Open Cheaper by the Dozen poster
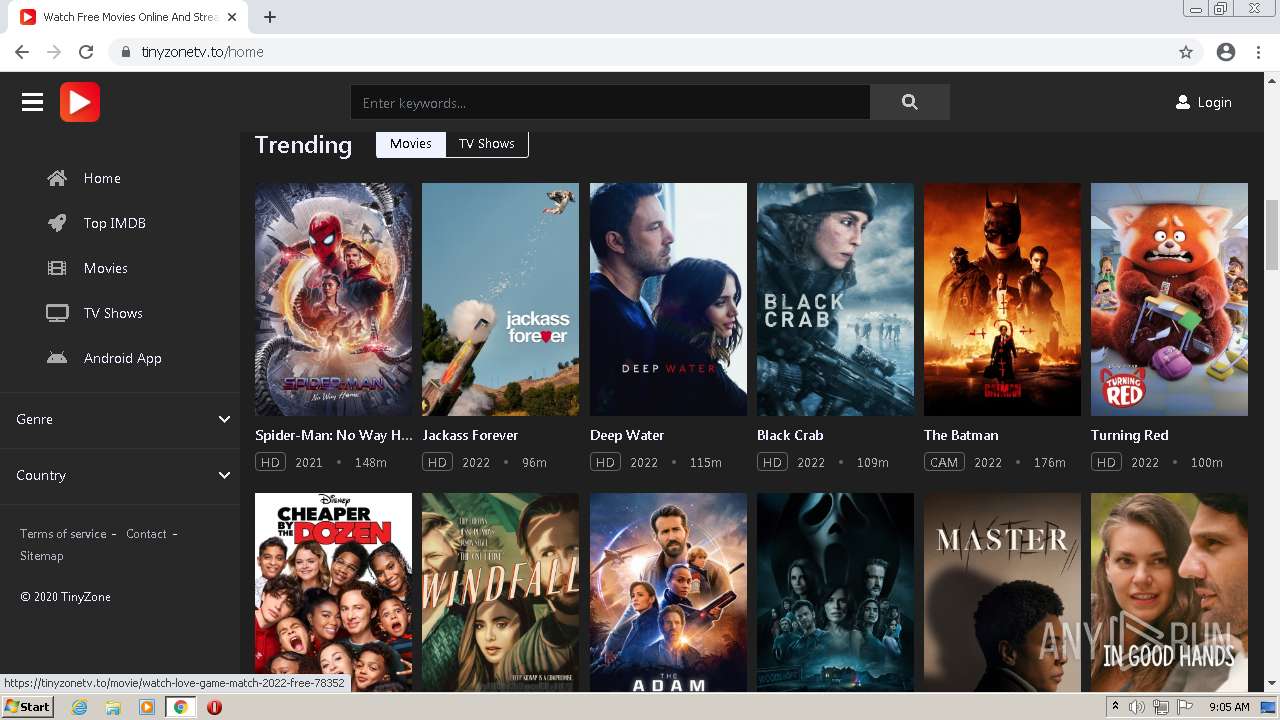1280x720 pixels. point(333,592)
